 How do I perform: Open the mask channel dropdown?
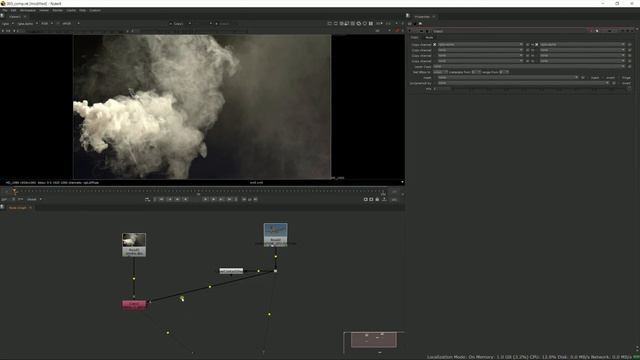[x=508, y=78]
